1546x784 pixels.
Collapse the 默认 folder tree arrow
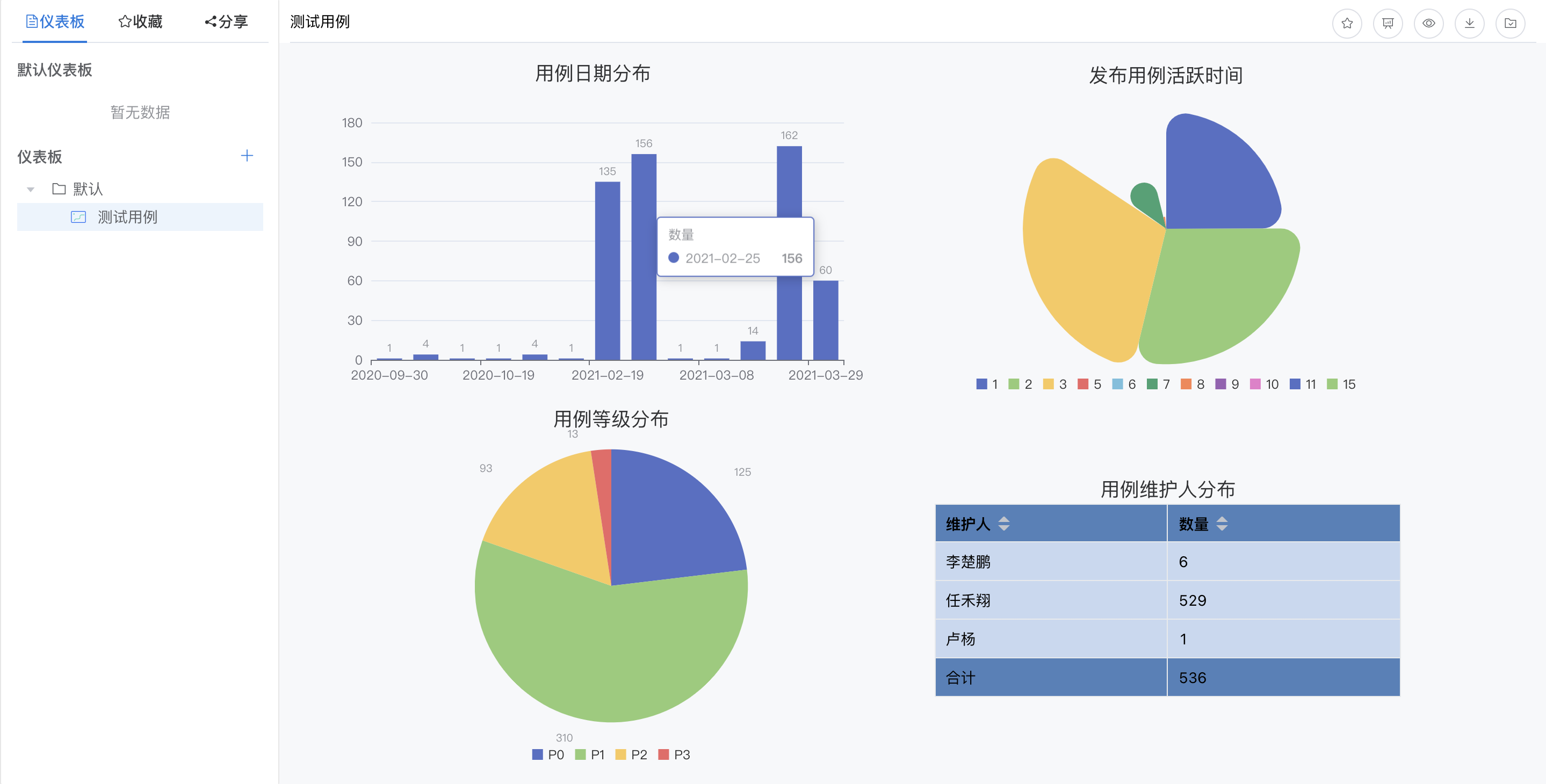click(x=31, y=190)
